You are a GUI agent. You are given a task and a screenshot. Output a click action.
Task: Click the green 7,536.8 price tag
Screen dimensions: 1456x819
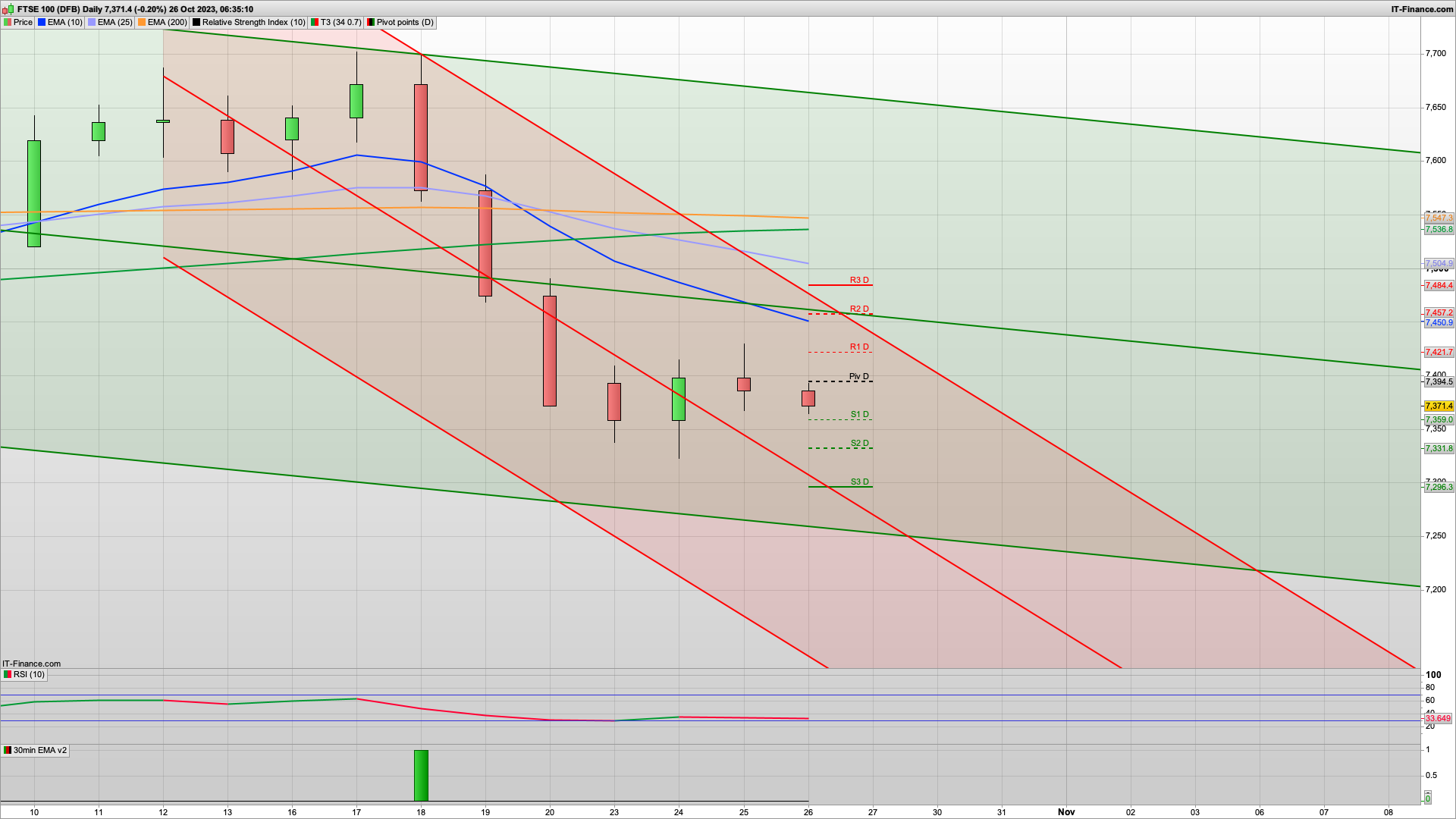coord(1439,229)
